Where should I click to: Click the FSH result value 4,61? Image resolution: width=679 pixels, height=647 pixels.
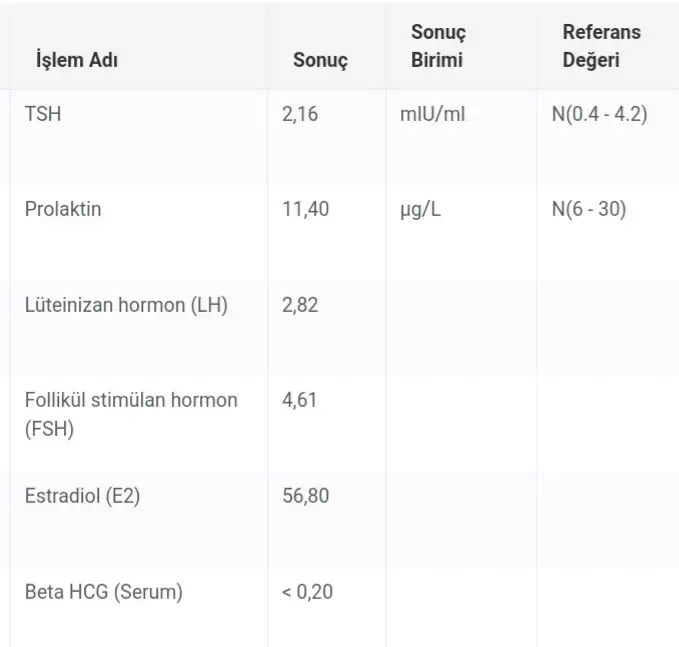click(300, 400)
